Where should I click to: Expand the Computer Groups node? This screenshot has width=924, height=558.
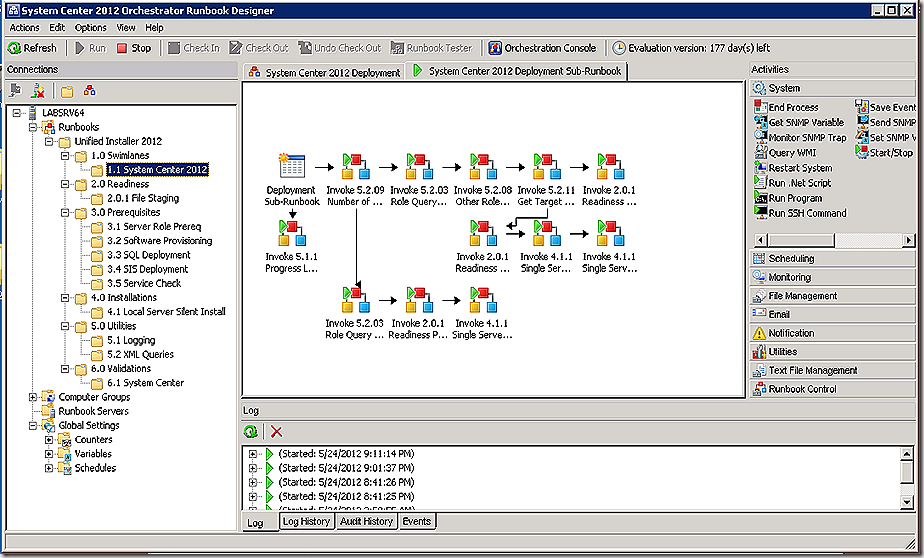tap(33, 397)
